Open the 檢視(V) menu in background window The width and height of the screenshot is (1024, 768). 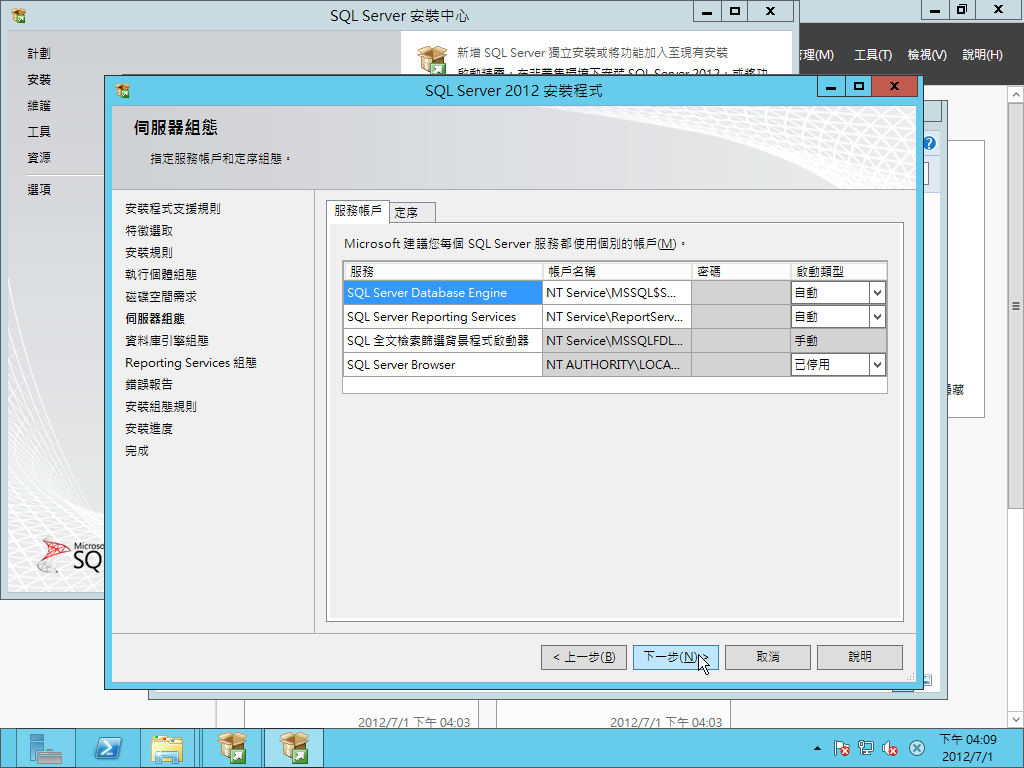point(927,55)
